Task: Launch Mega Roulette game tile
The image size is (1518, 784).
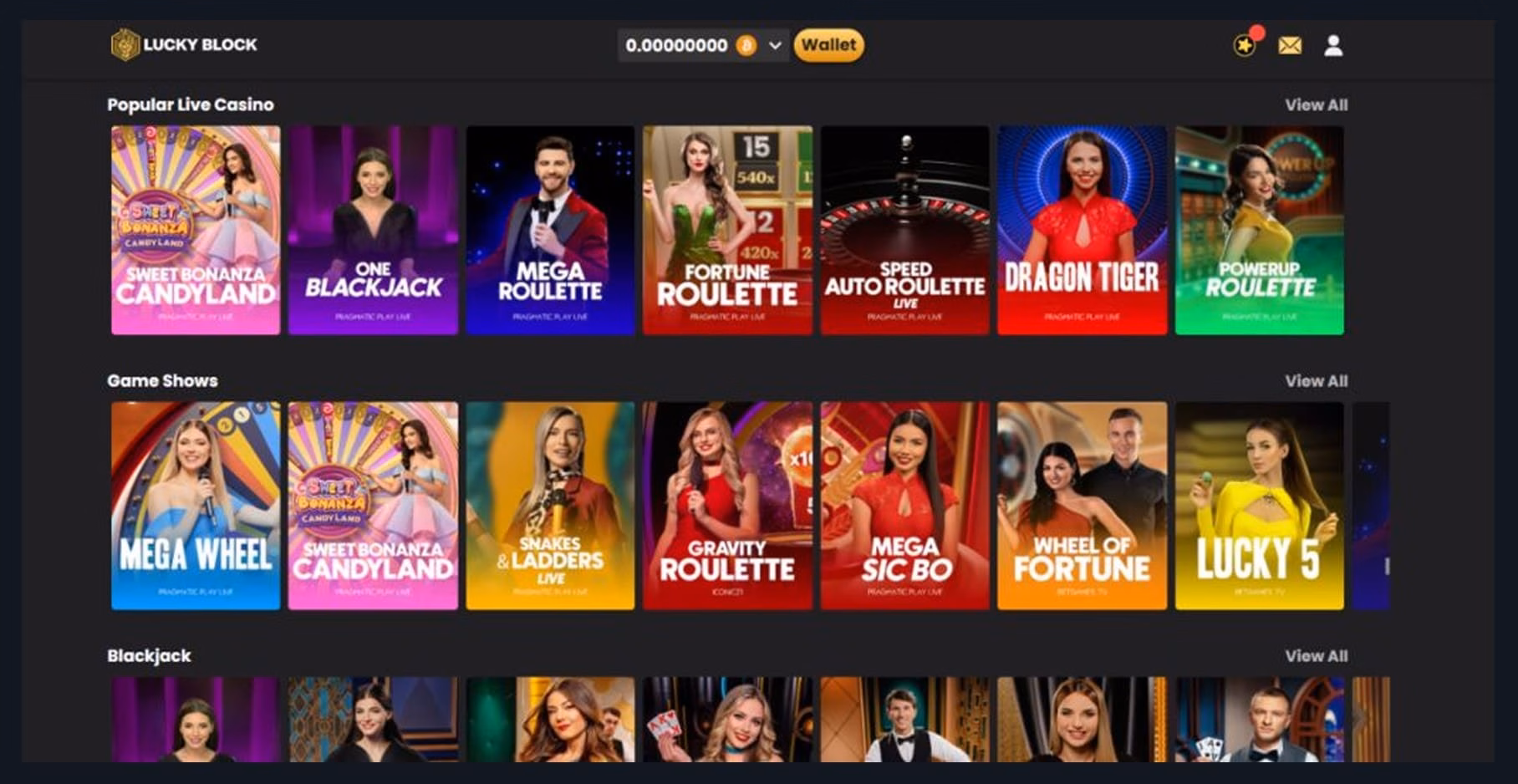Action: tap(550, 231)
